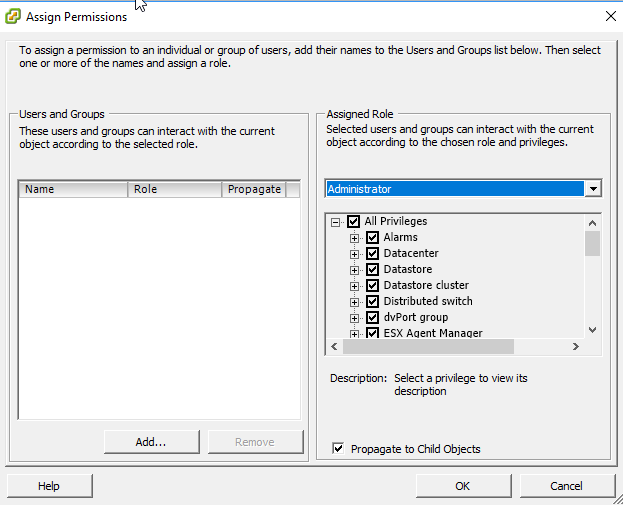This screenshot has height=505, width=623.
Task: Sort by the Propagate column header
Action: pyautogui.click(x=254, y=190)
